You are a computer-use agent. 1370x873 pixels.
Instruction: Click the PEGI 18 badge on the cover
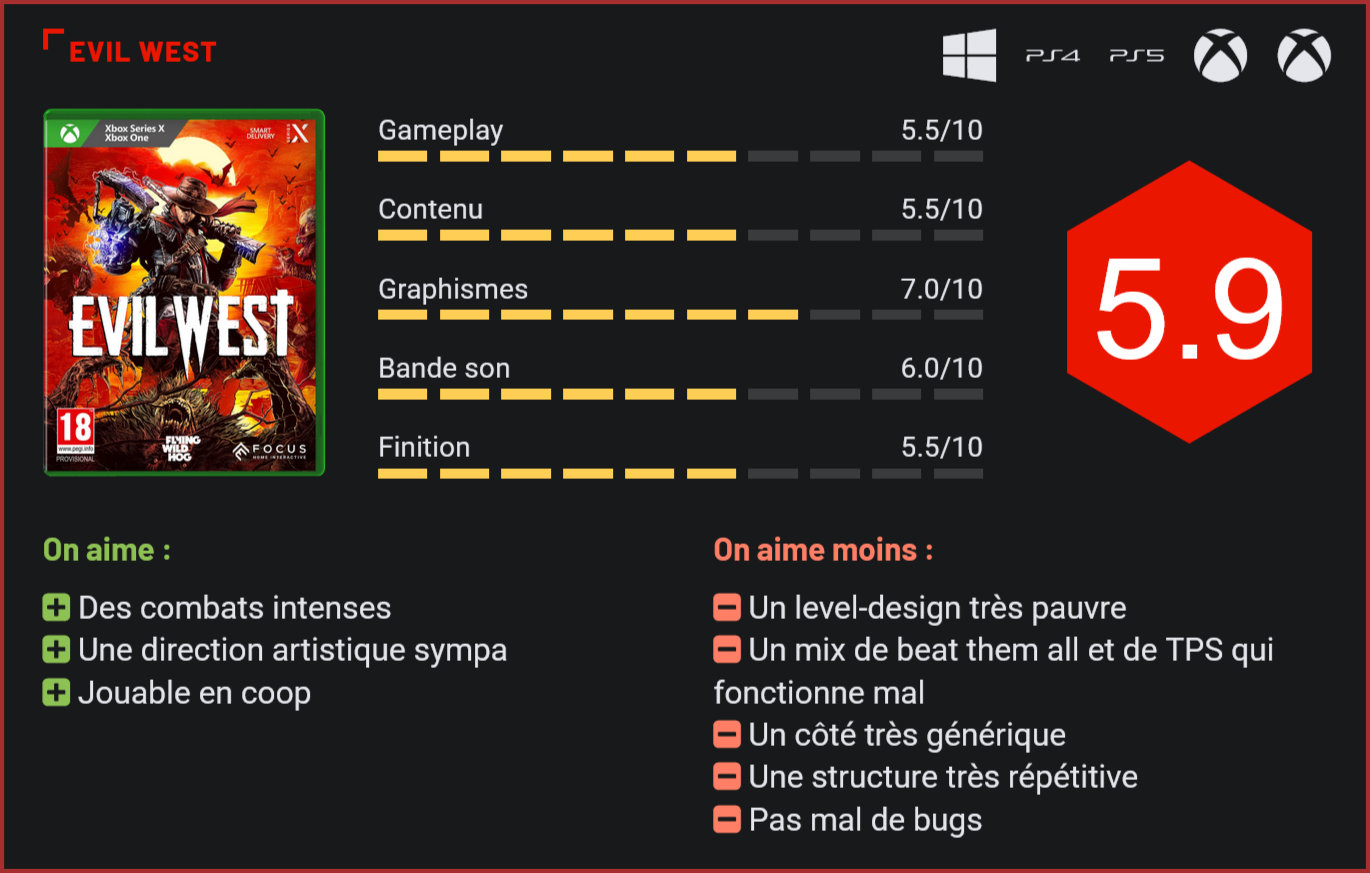point(74,433)
